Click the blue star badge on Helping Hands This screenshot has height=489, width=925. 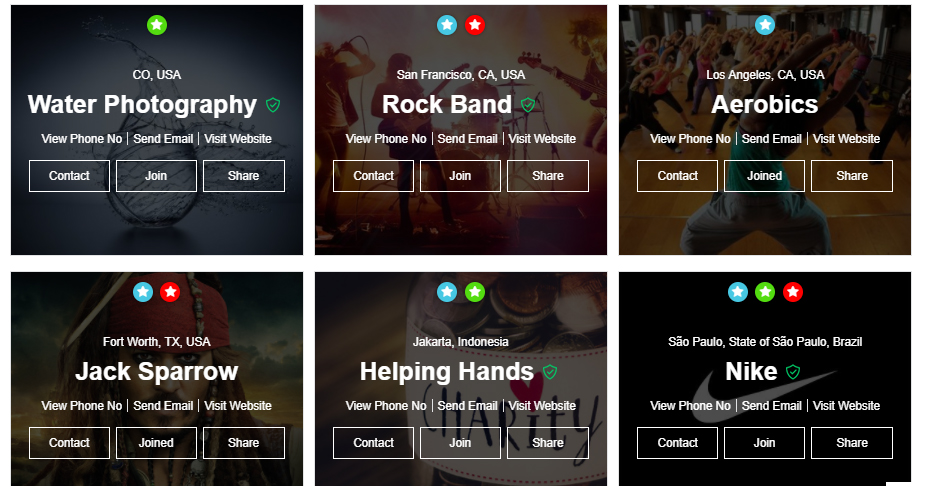(x=447, y=291)
